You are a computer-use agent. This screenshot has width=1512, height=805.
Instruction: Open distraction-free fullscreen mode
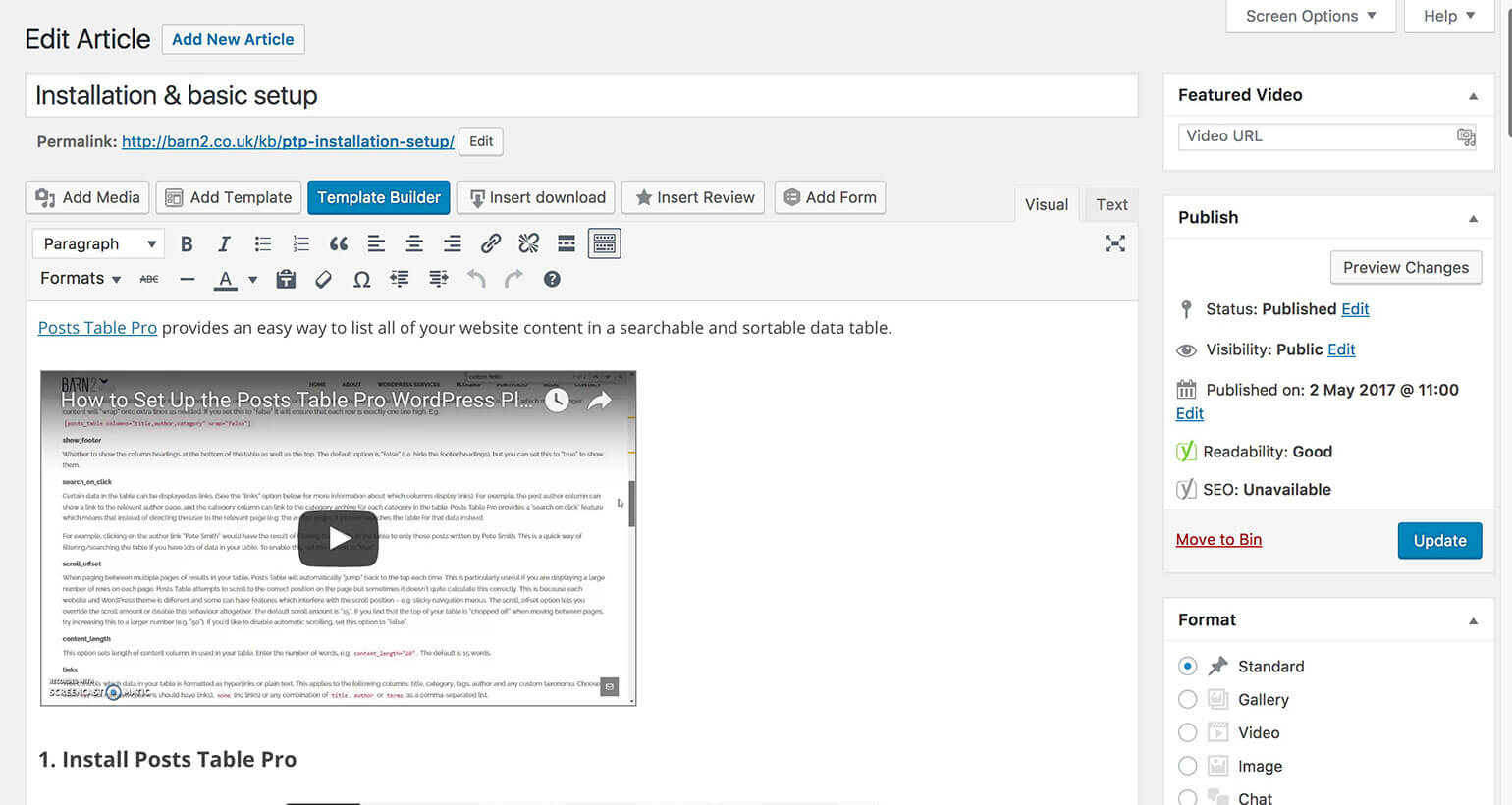(1114, 243)
